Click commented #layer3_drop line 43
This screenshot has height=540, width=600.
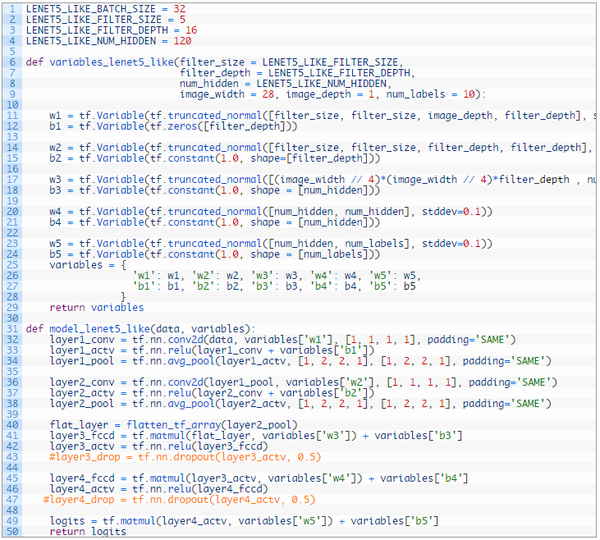click(185, 457)
